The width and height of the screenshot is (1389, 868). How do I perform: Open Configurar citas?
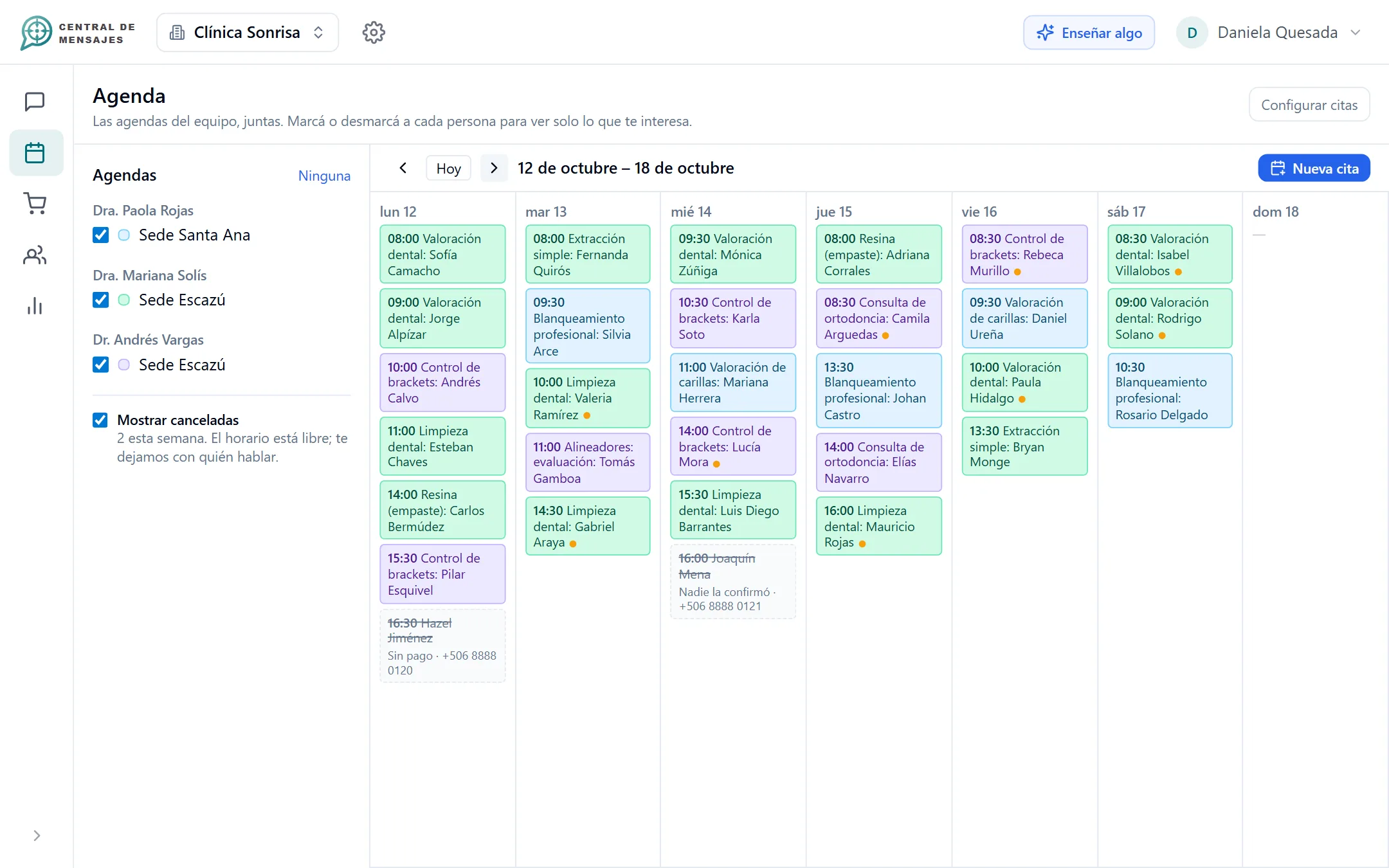(x=1309, y=105)
